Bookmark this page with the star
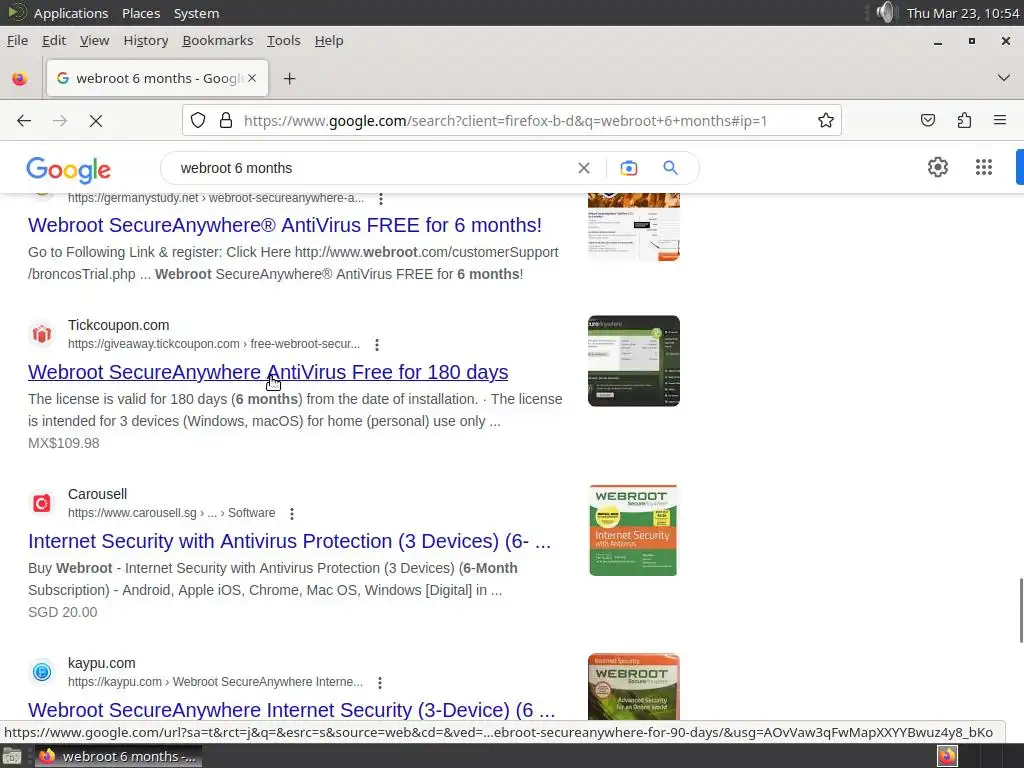 point(825,120)
